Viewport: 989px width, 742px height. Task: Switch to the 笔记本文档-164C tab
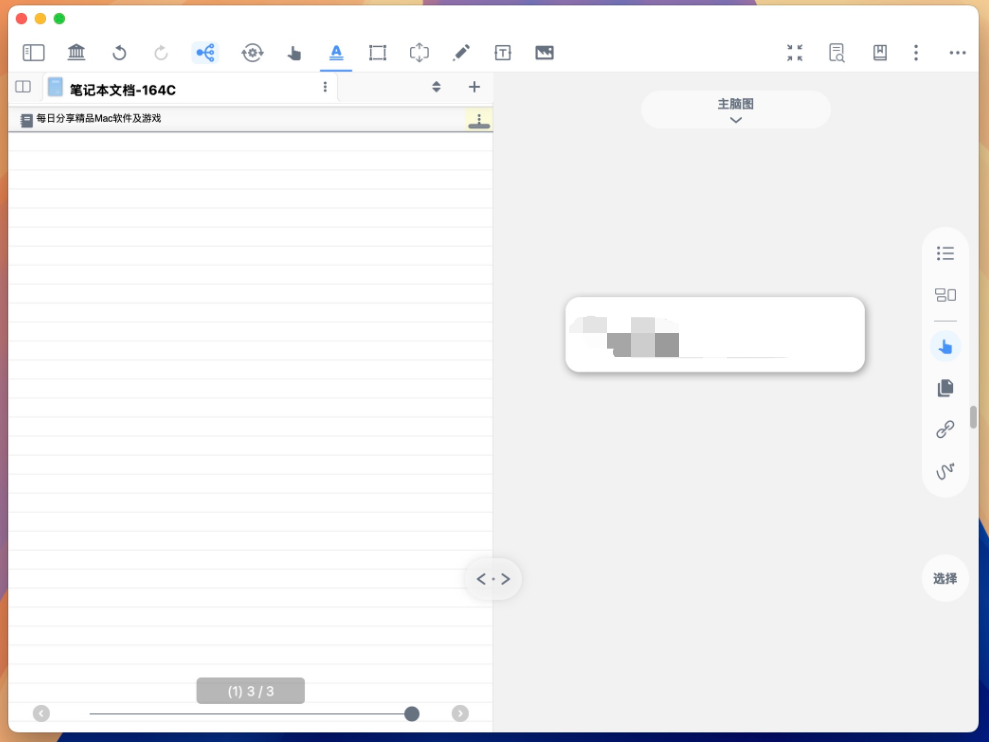point(122,90)
